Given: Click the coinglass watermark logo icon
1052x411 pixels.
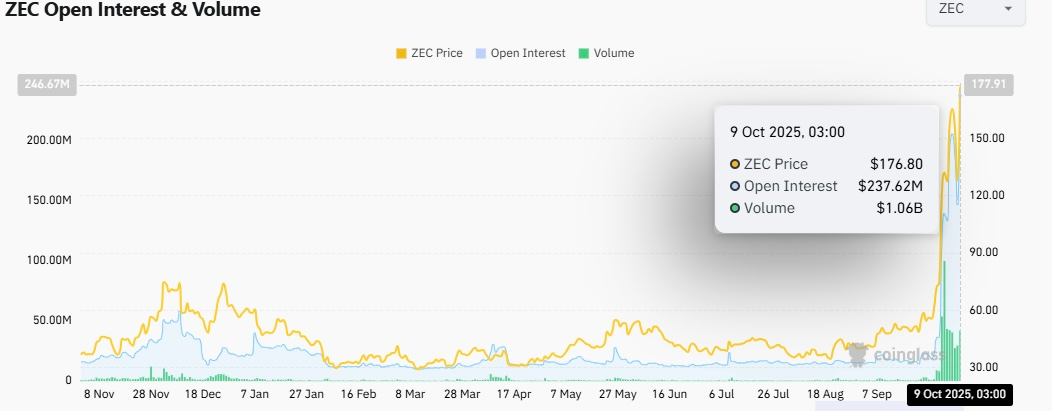Looking at the screenshot, I should tap(858, 352).
